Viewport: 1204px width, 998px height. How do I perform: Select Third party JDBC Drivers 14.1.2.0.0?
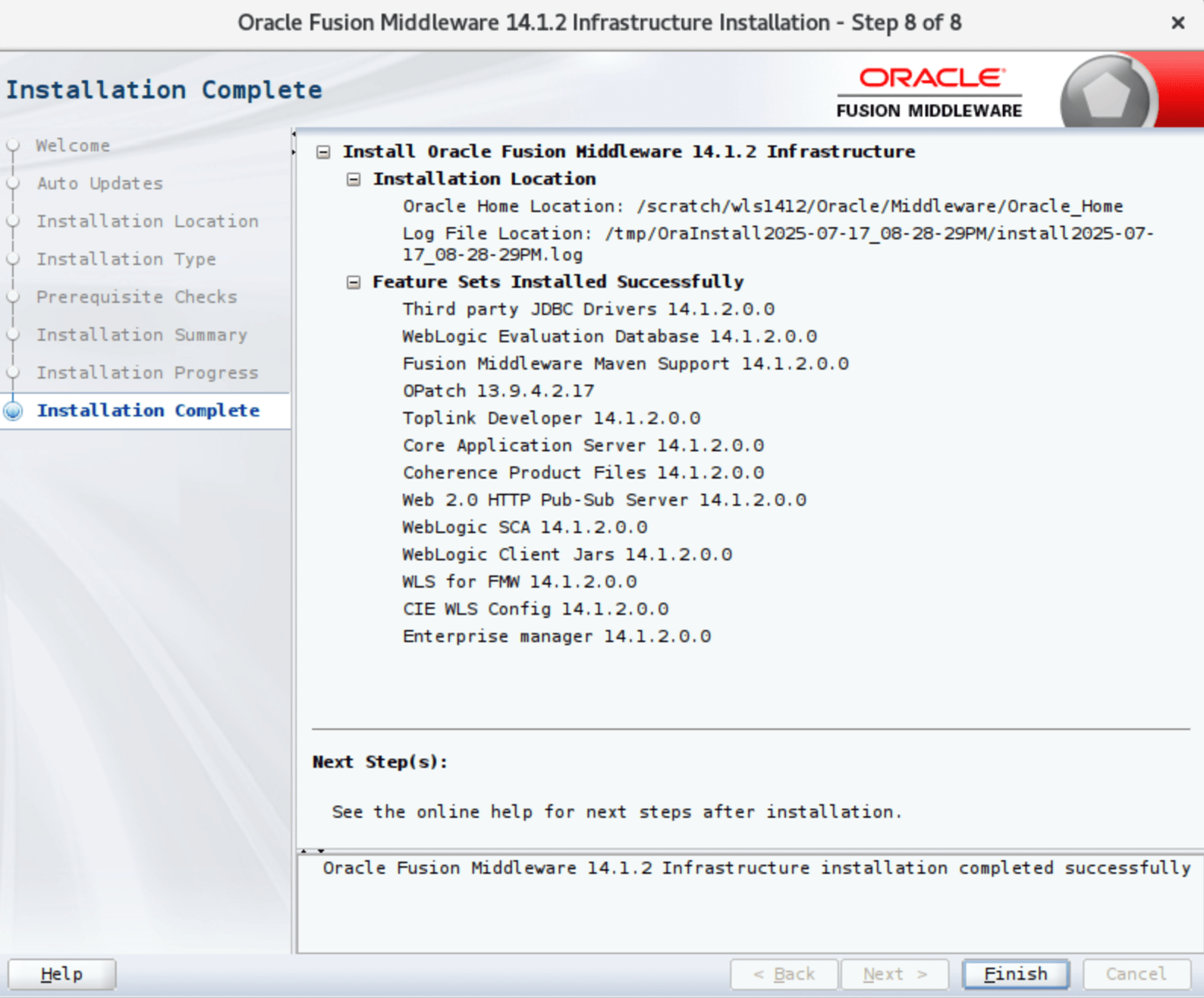click(x=589, y=310)
